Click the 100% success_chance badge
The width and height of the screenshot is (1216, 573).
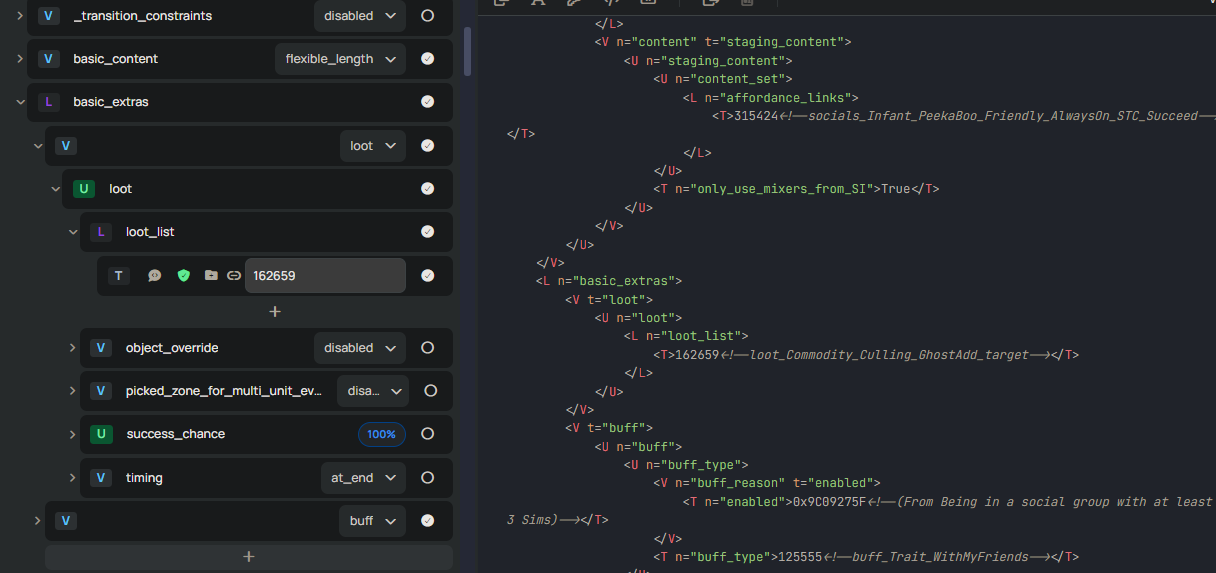tap(381, 434)
